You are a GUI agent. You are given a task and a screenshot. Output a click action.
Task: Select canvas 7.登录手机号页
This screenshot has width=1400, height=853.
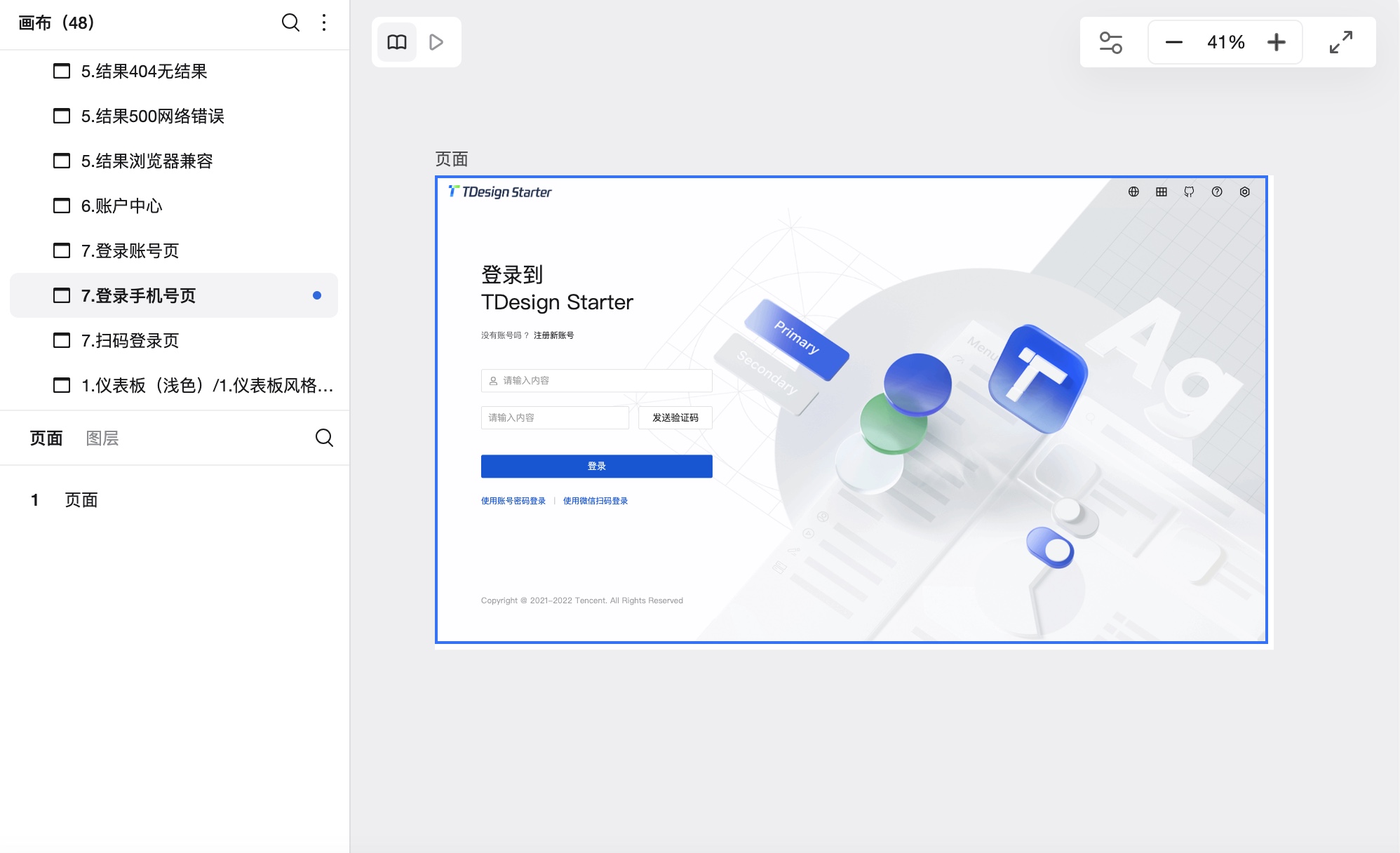click(x=174, y=295)
